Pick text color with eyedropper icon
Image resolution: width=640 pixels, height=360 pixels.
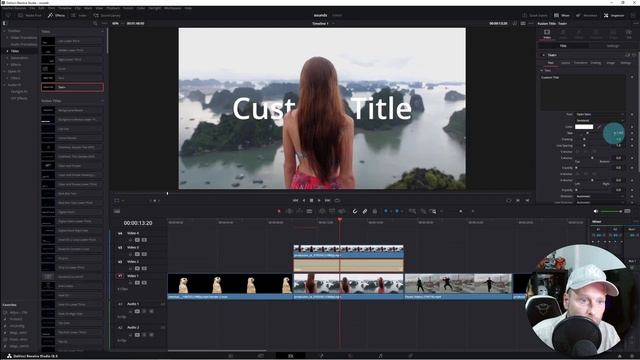(x=599, y=127)
